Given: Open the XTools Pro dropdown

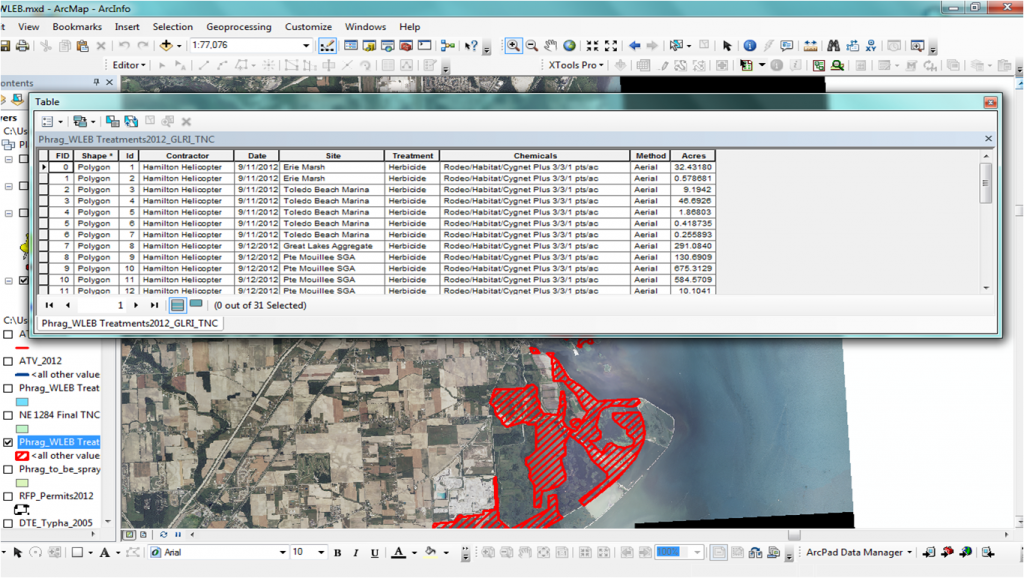Looking at the screenshot, I should coord(575,65).
